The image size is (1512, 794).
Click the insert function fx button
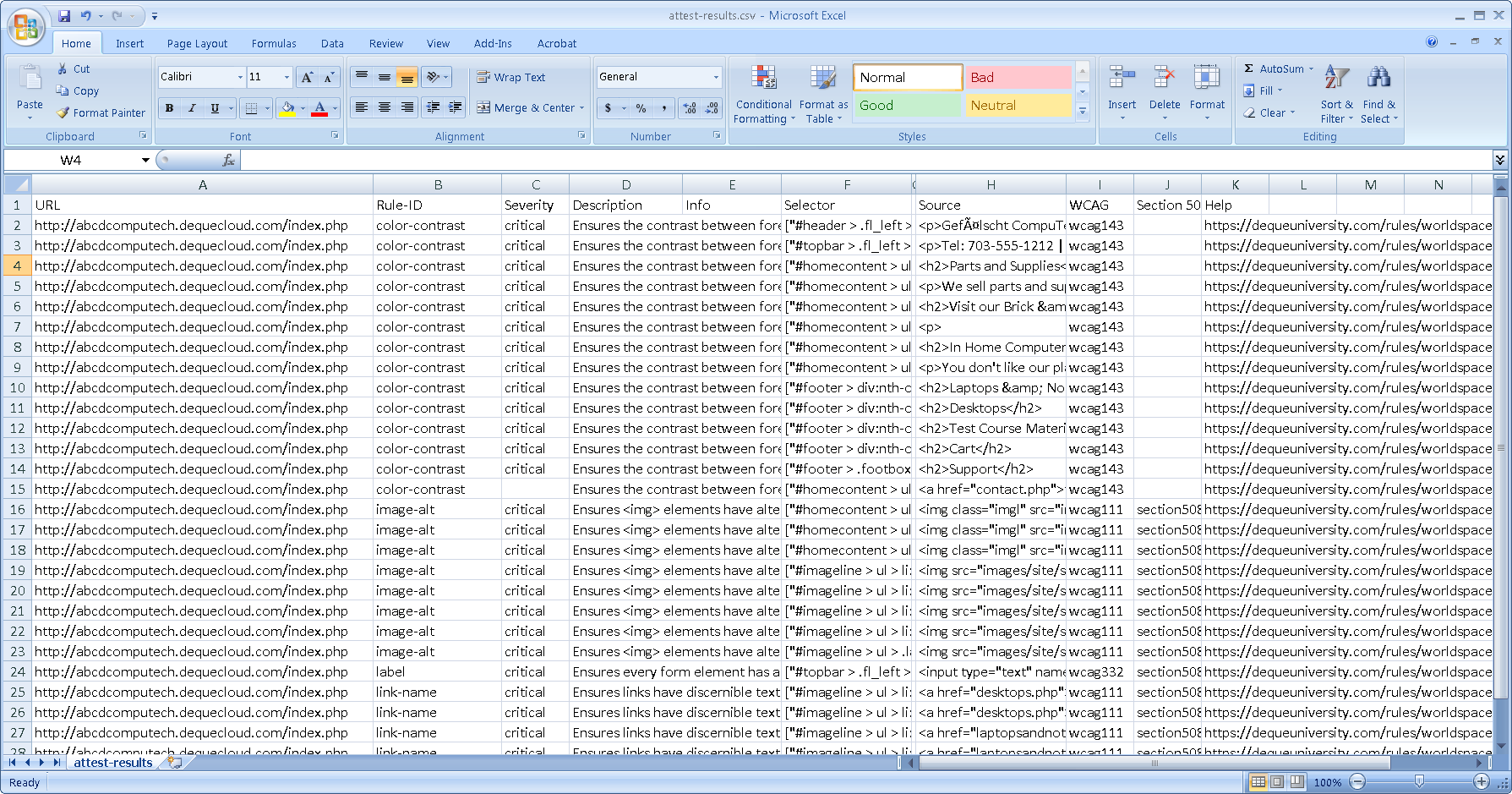(228, 160)
